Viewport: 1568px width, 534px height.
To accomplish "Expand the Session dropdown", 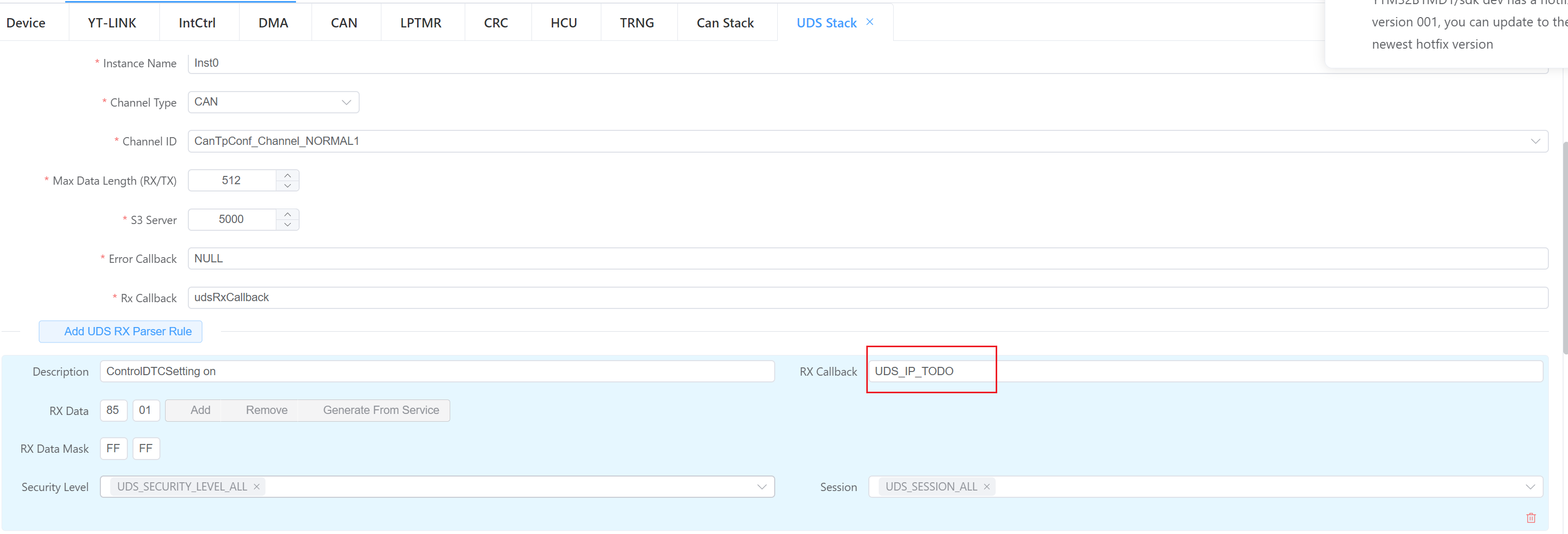I will (1530, 486).
